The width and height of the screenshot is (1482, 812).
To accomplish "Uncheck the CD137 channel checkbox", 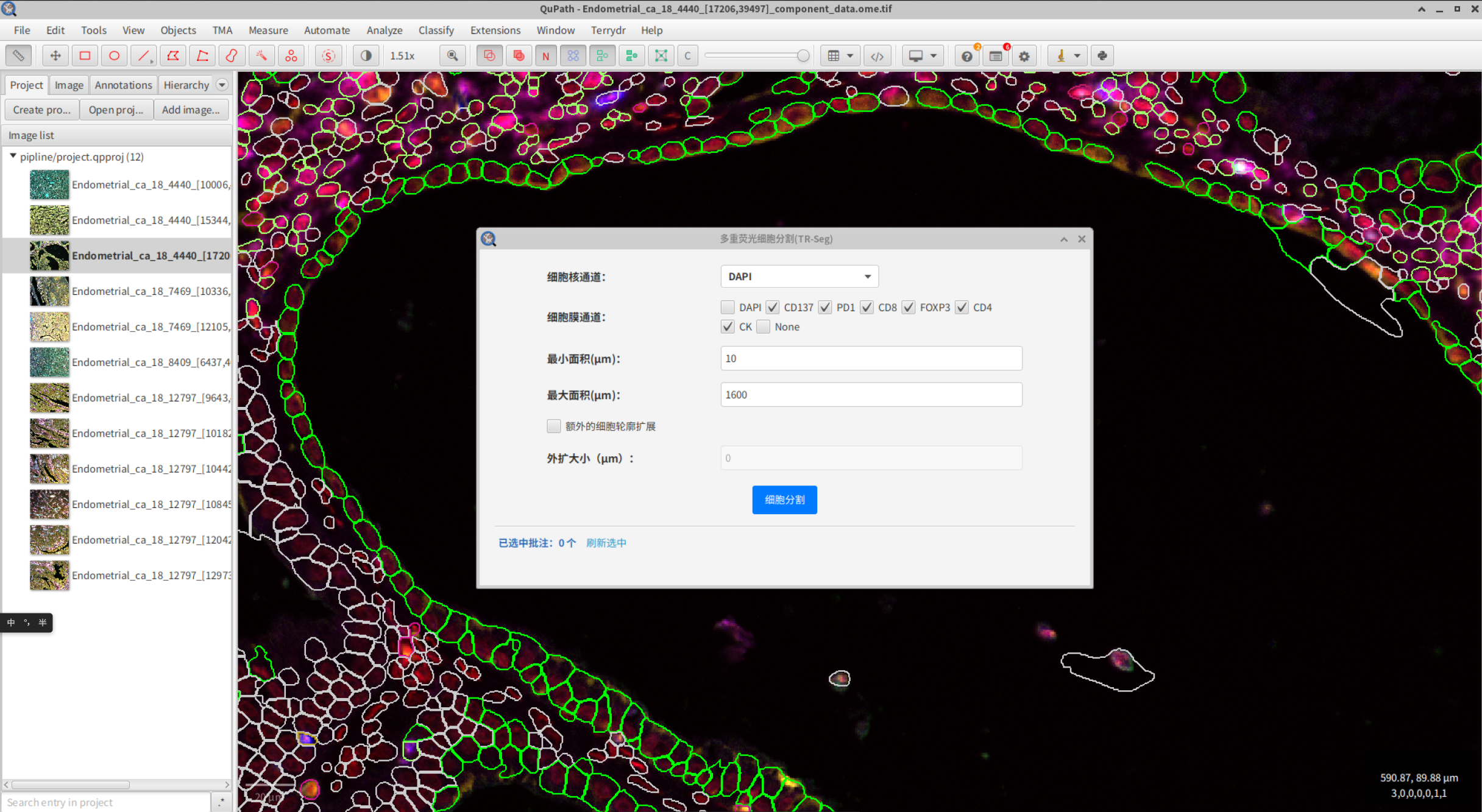I will tap(772, 307).
